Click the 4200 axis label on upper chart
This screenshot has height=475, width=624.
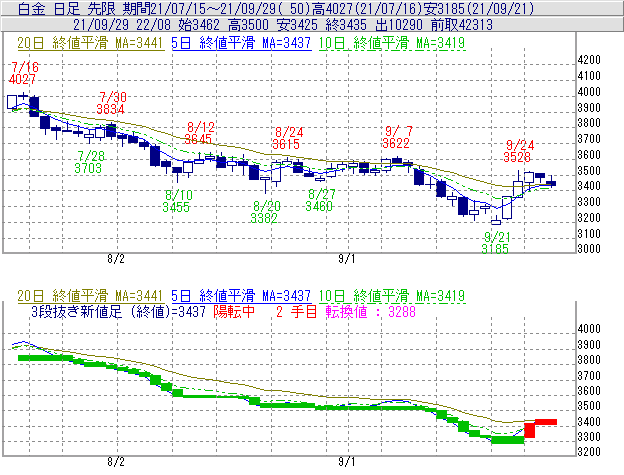(589, 60)
